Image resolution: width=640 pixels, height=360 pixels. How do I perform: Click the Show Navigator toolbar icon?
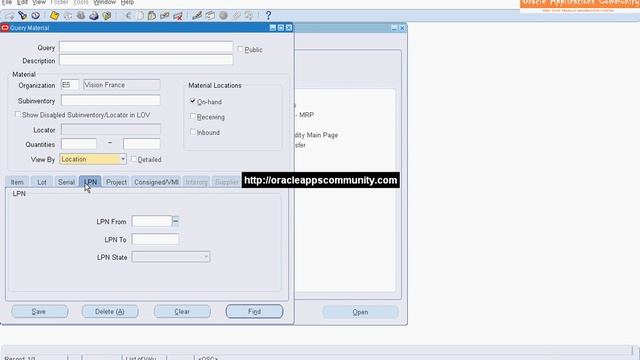(x=36, y=16)
